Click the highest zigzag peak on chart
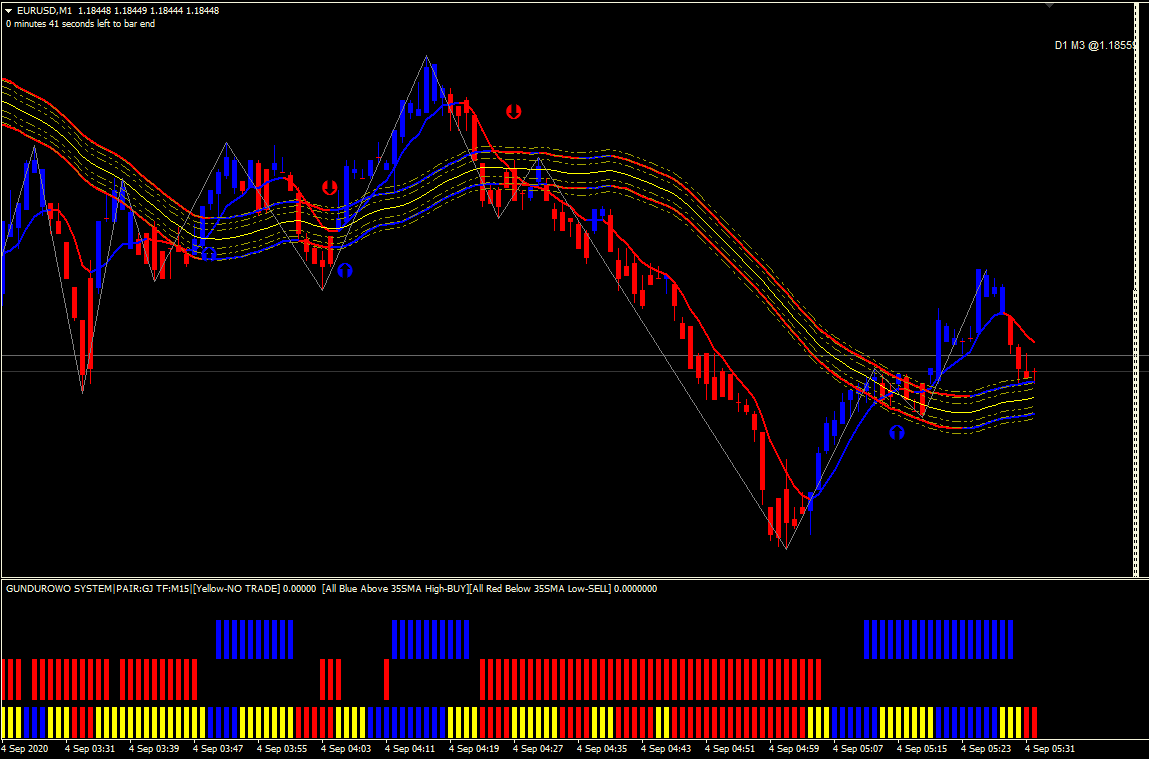Viewport: 1149px width, 759px height. click(428, 57)
